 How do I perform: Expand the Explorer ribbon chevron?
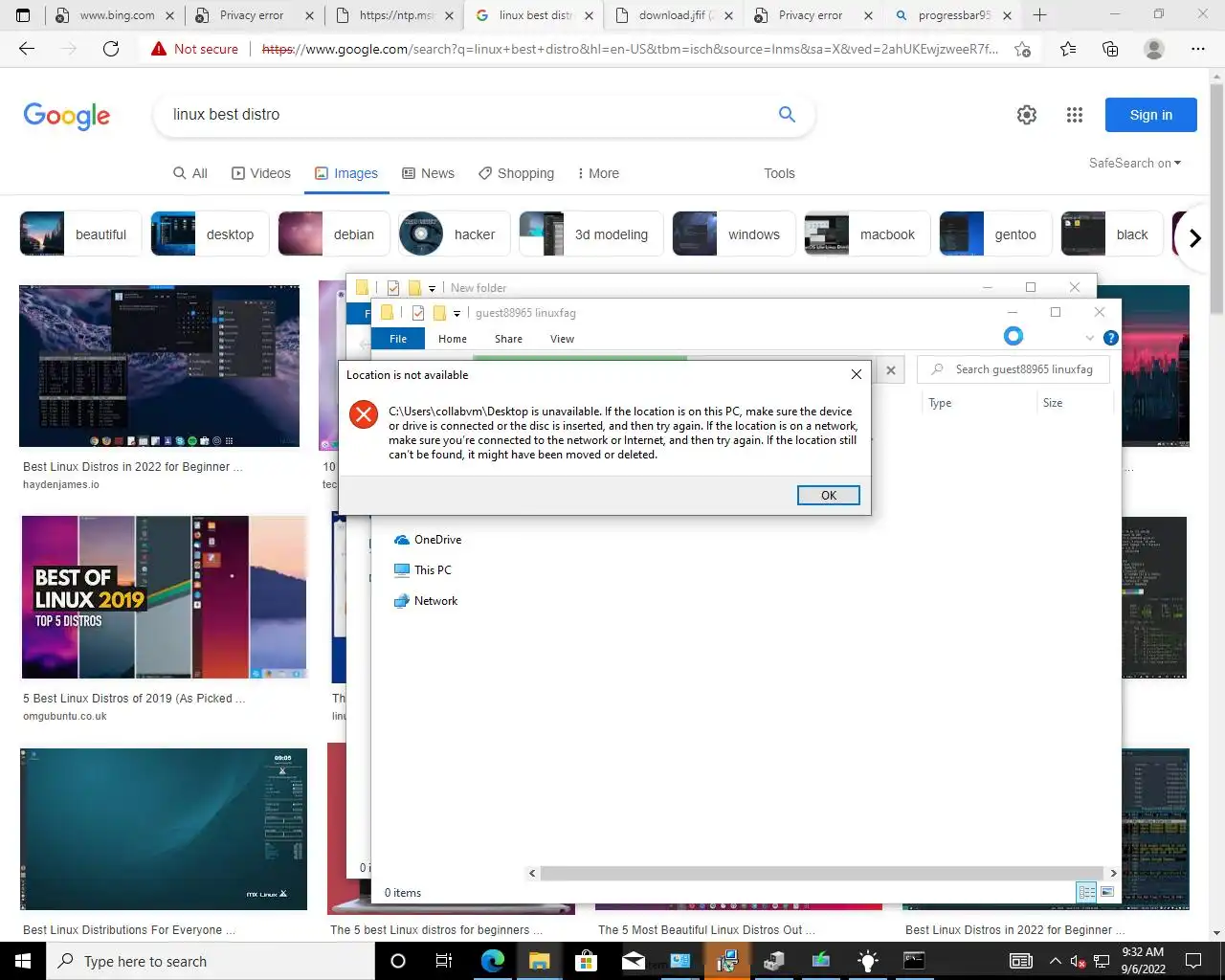1089,338
